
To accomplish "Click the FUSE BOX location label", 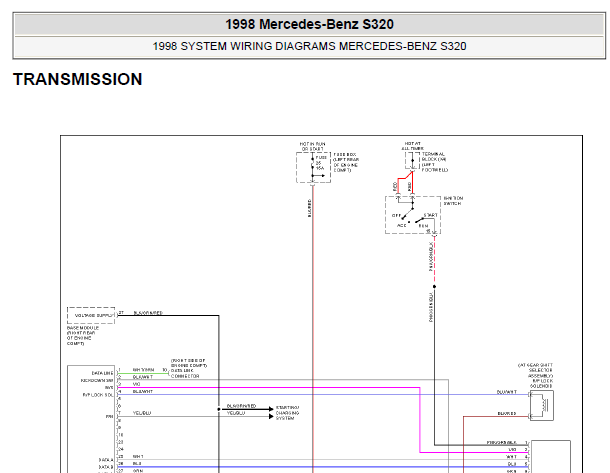I will pos(346,162).
